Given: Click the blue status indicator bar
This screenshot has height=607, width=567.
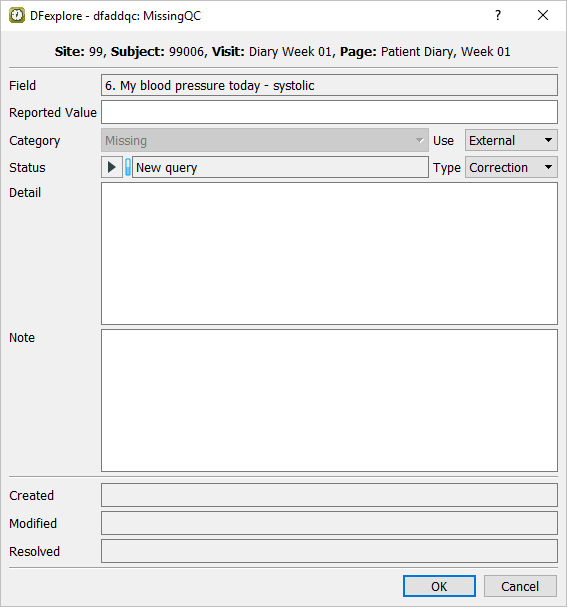Looking at the screenshot, I should 128,167.
